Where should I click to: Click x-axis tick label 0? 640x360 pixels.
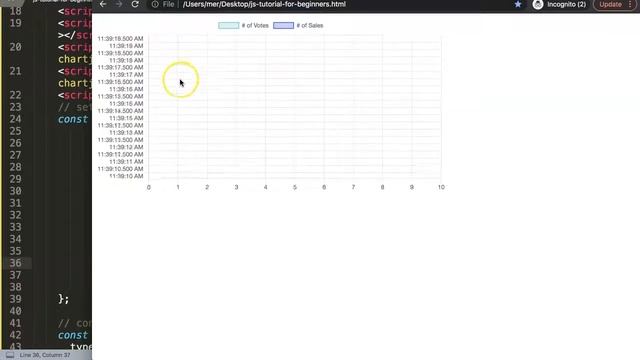(149, 187)
